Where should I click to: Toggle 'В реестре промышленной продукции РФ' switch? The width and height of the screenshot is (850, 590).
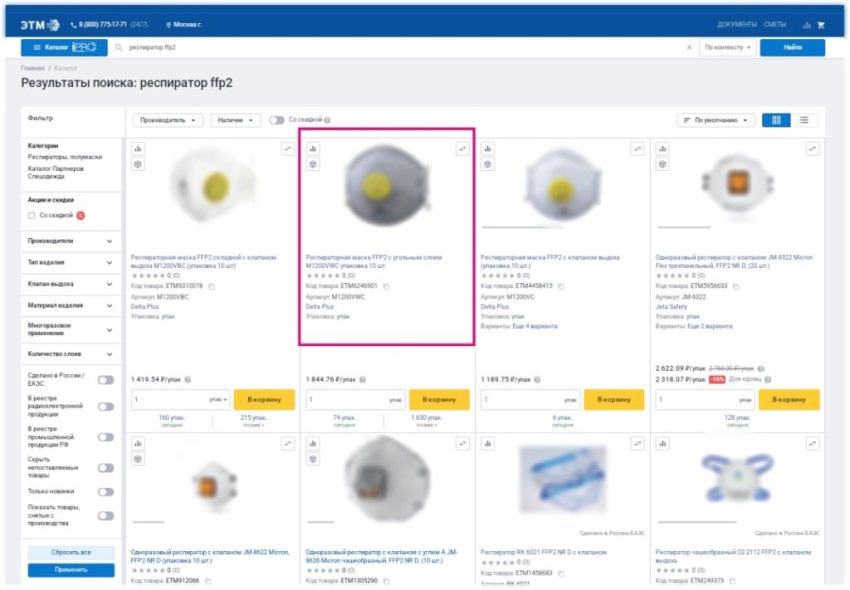[x=106, y=437]
